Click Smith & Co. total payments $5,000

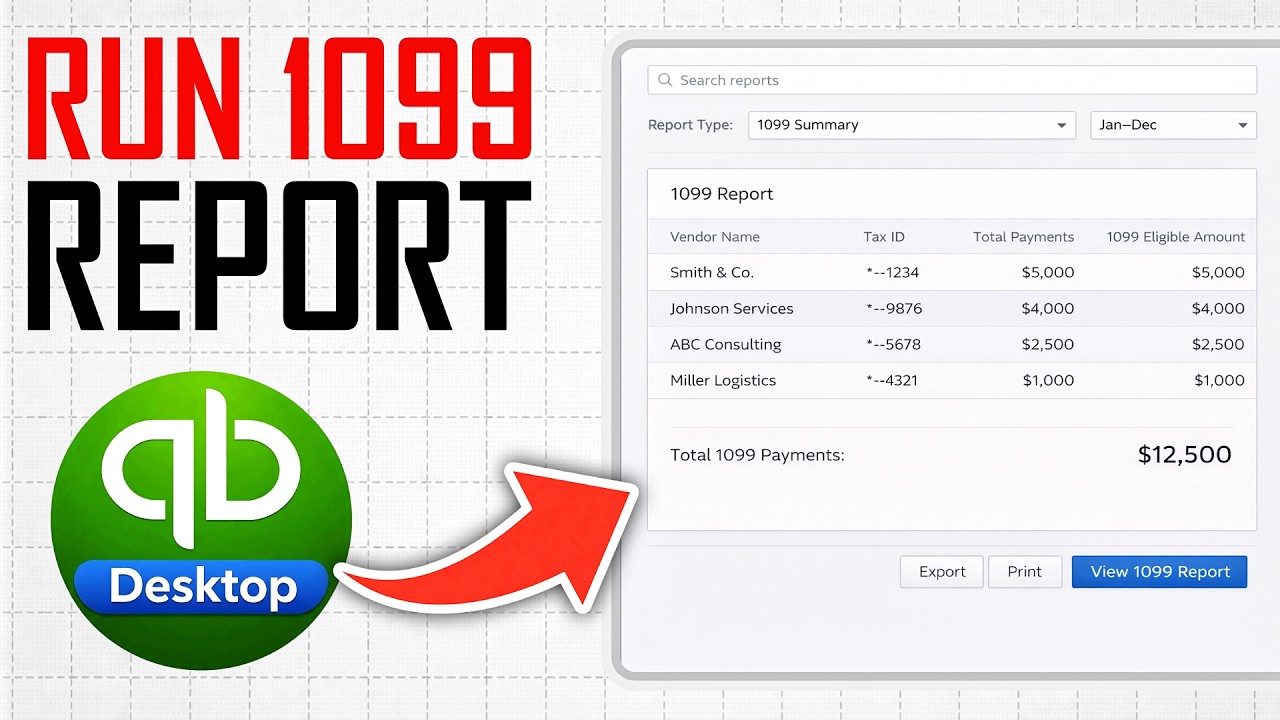[x=1048, y=272]
